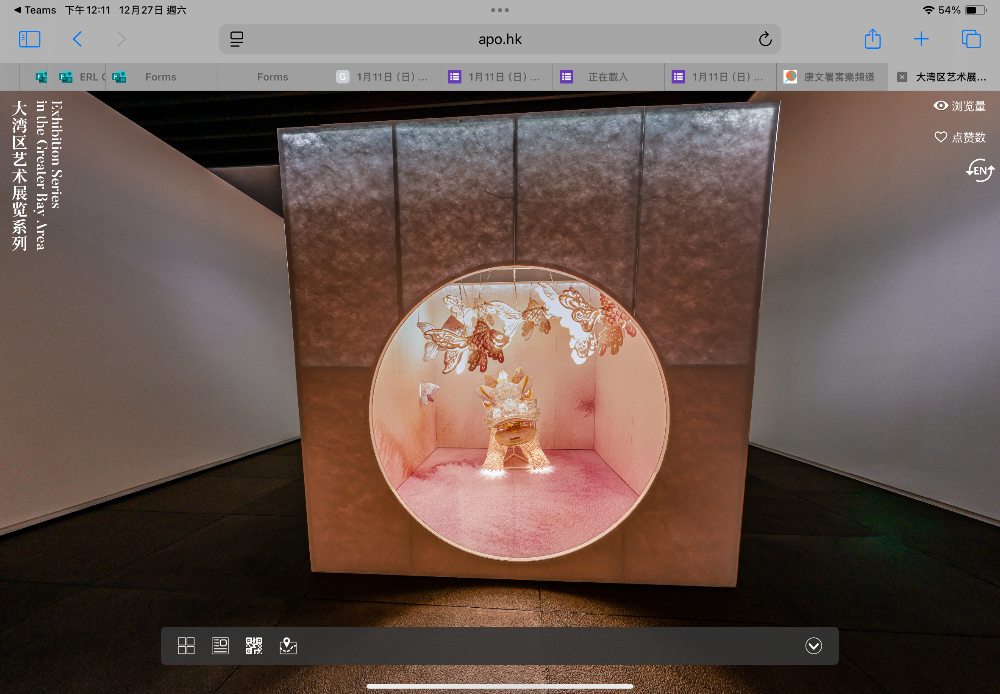Show the tab overview
Screen dimensions: 1000x694
pos(971,39)
